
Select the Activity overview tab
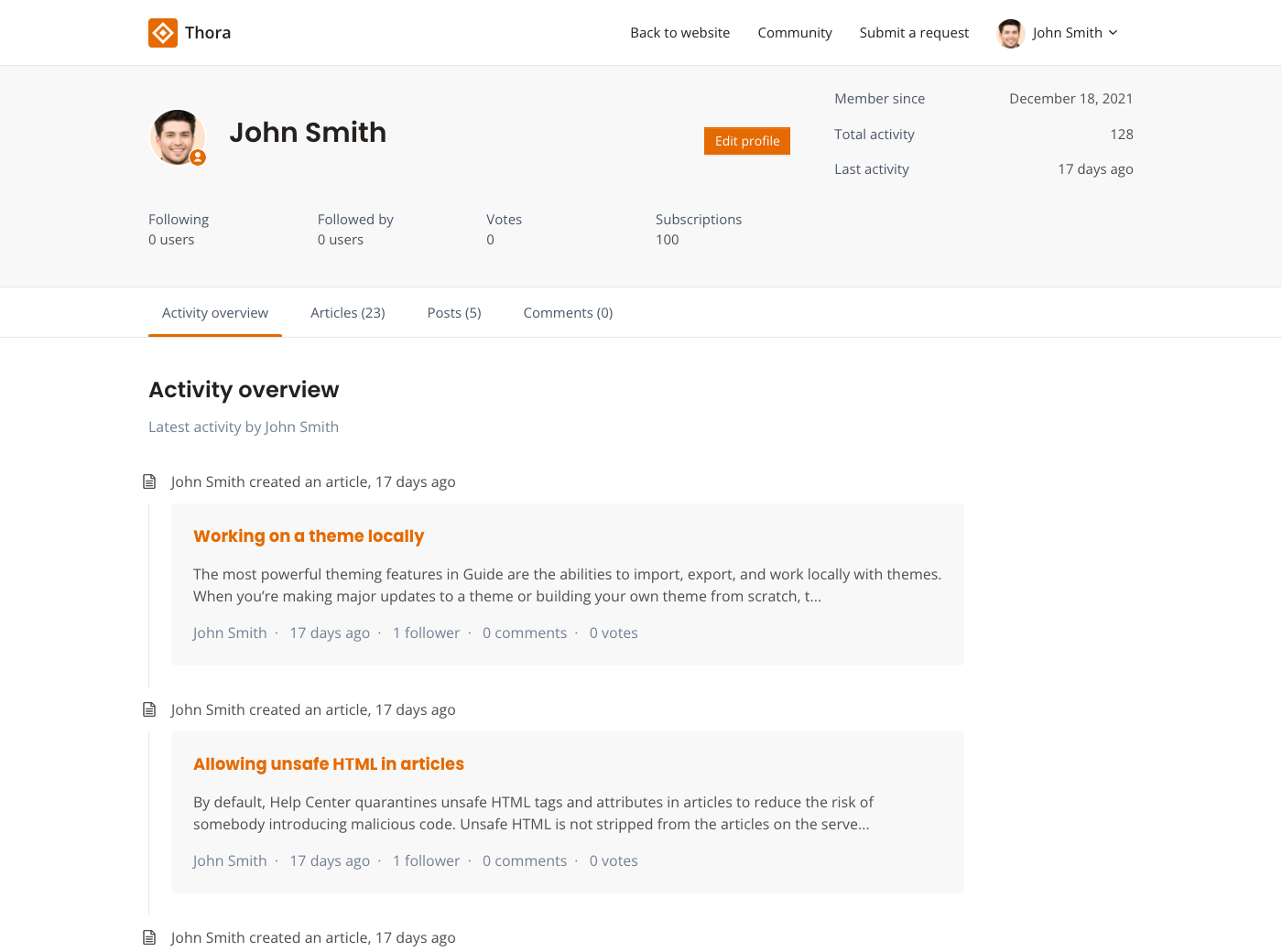[215, 313]
